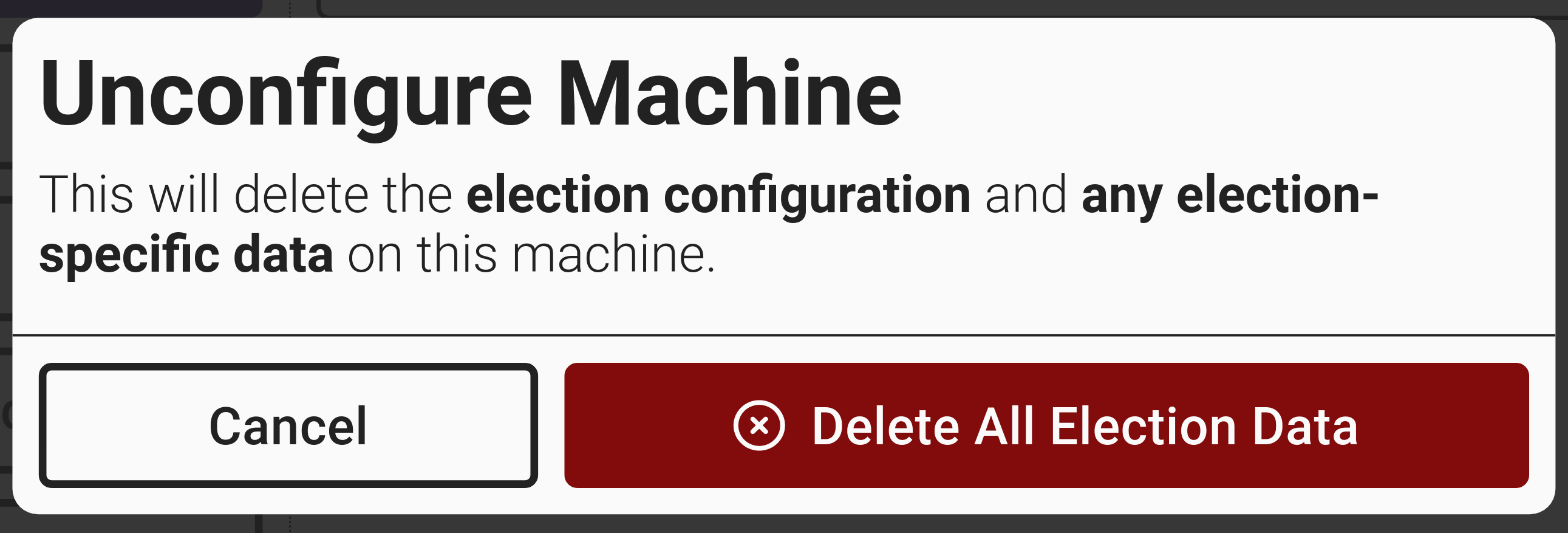Cancel the Unconfigure Machine dialog
This screenshot has height=533, width=1568.
(x=288, y=426)
